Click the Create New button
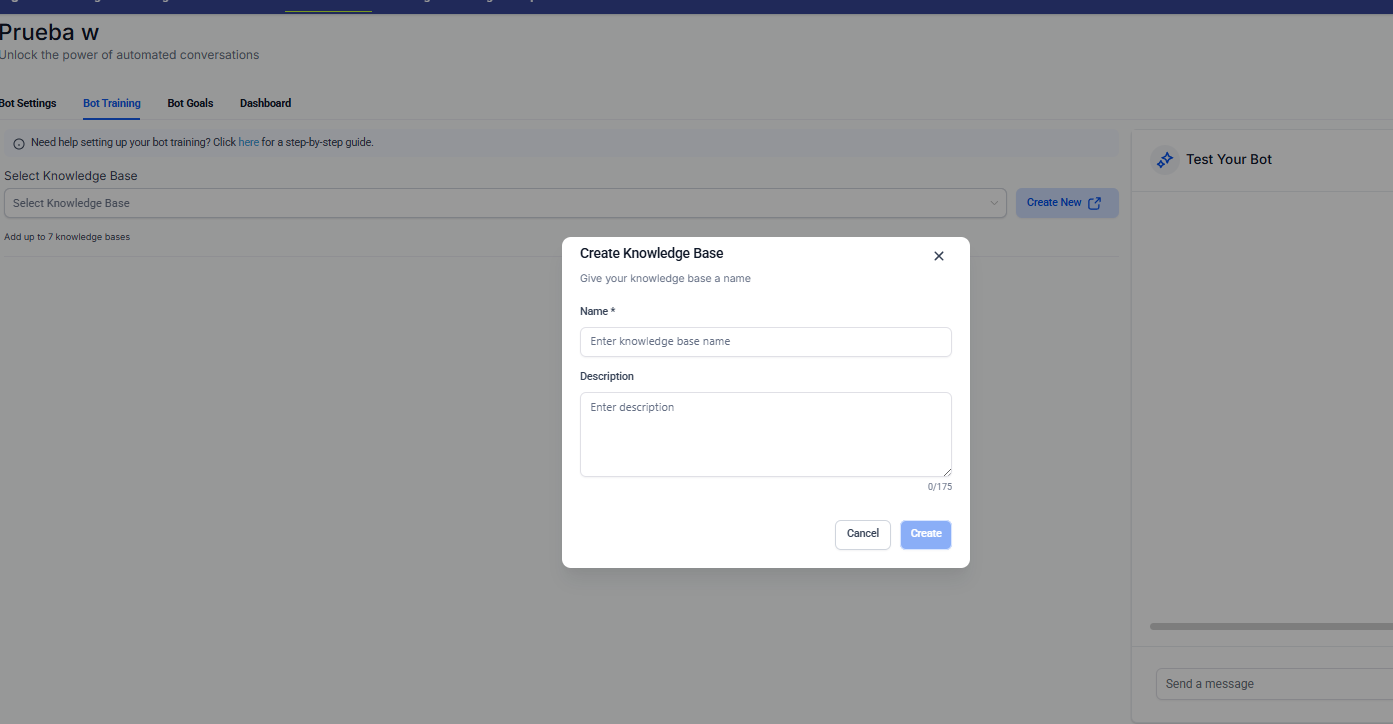The width and height of the screenshot is (1393, 724). pos(1066,203)
